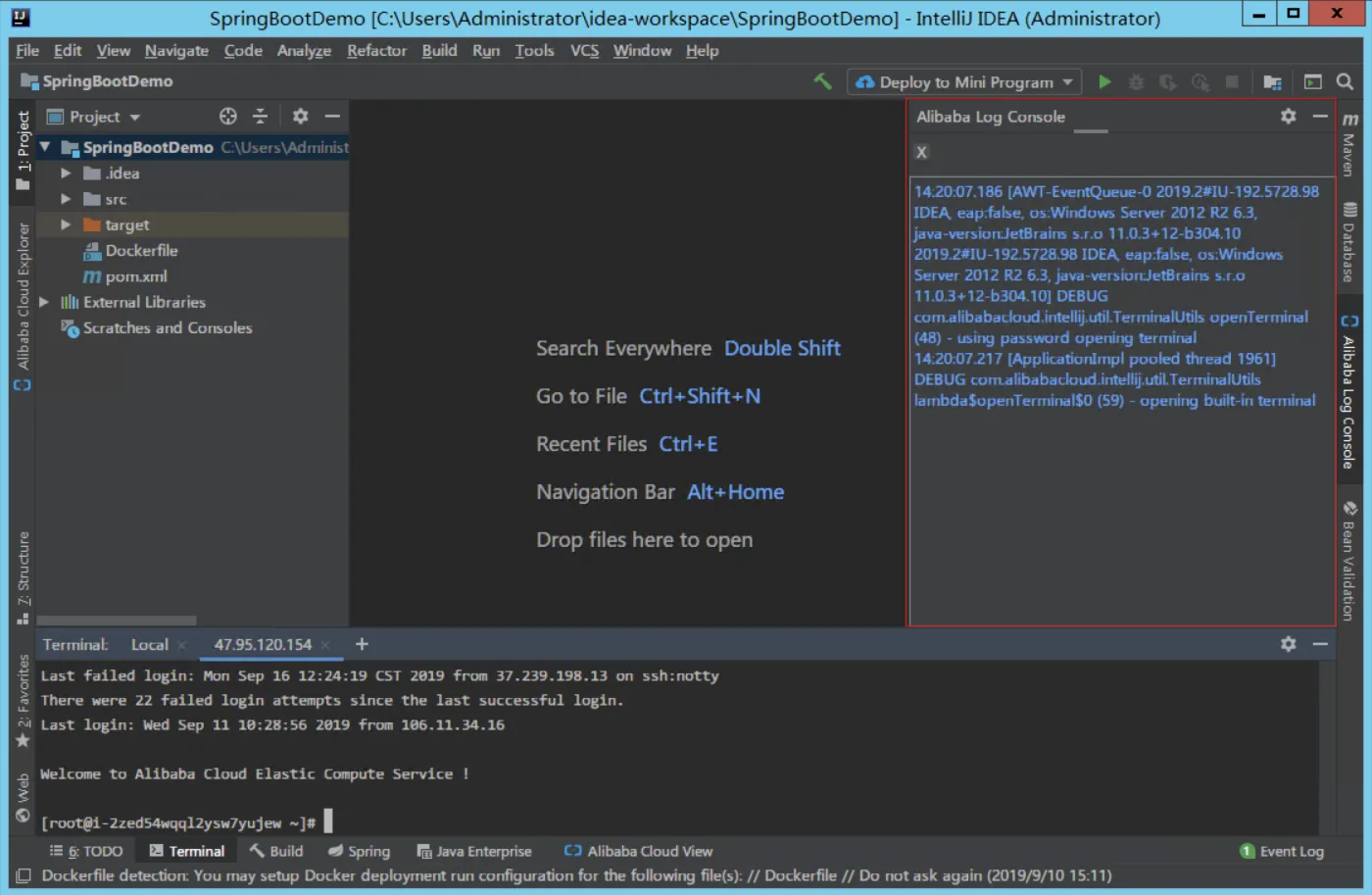Viewport: 1372px width, 895px height.
Task: Click the Debug bug icon
Action: pos(1136,82)
